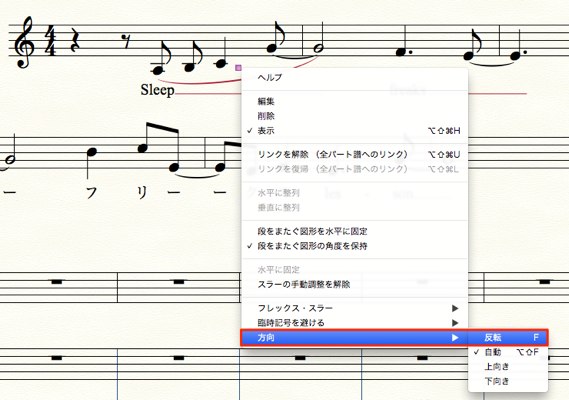Image resolution: width=569 pixels, height=400 pixels.
Task: Expand the フレックス・スラー submenu
Action: [x=355, y=309]
